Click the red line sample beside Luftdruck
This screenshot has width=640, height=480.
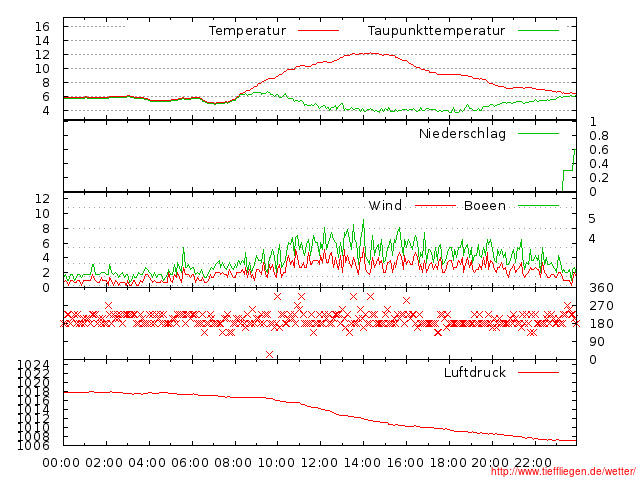(538, 372)
